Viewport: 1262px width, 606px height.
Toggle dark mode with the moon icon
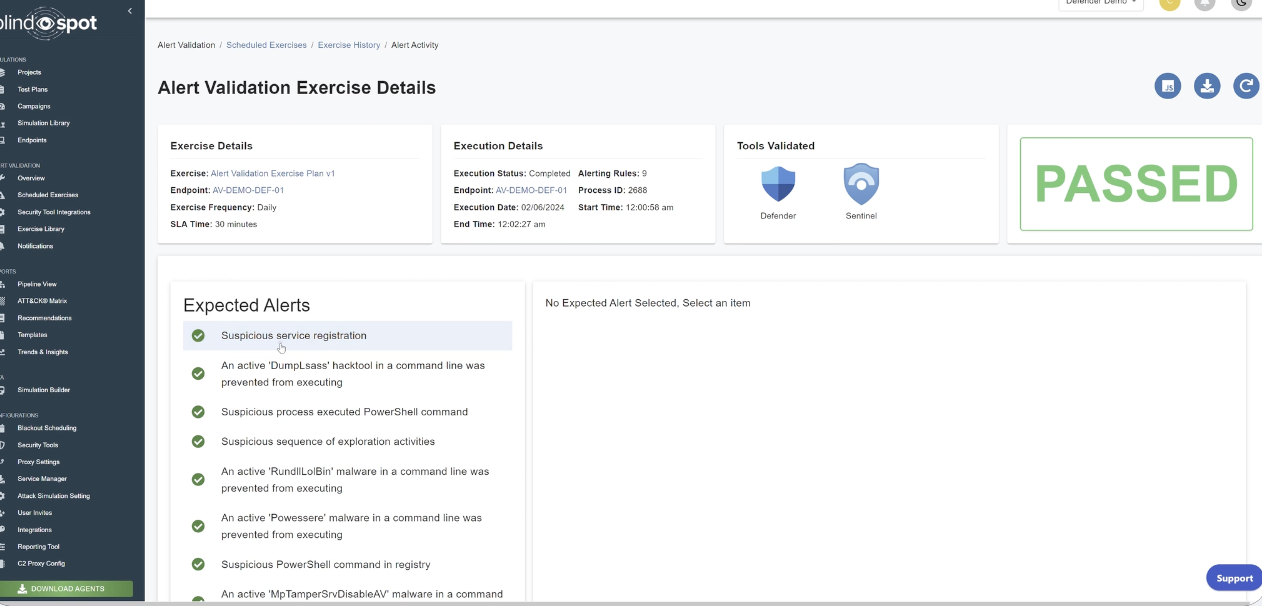click(1241, 3)
